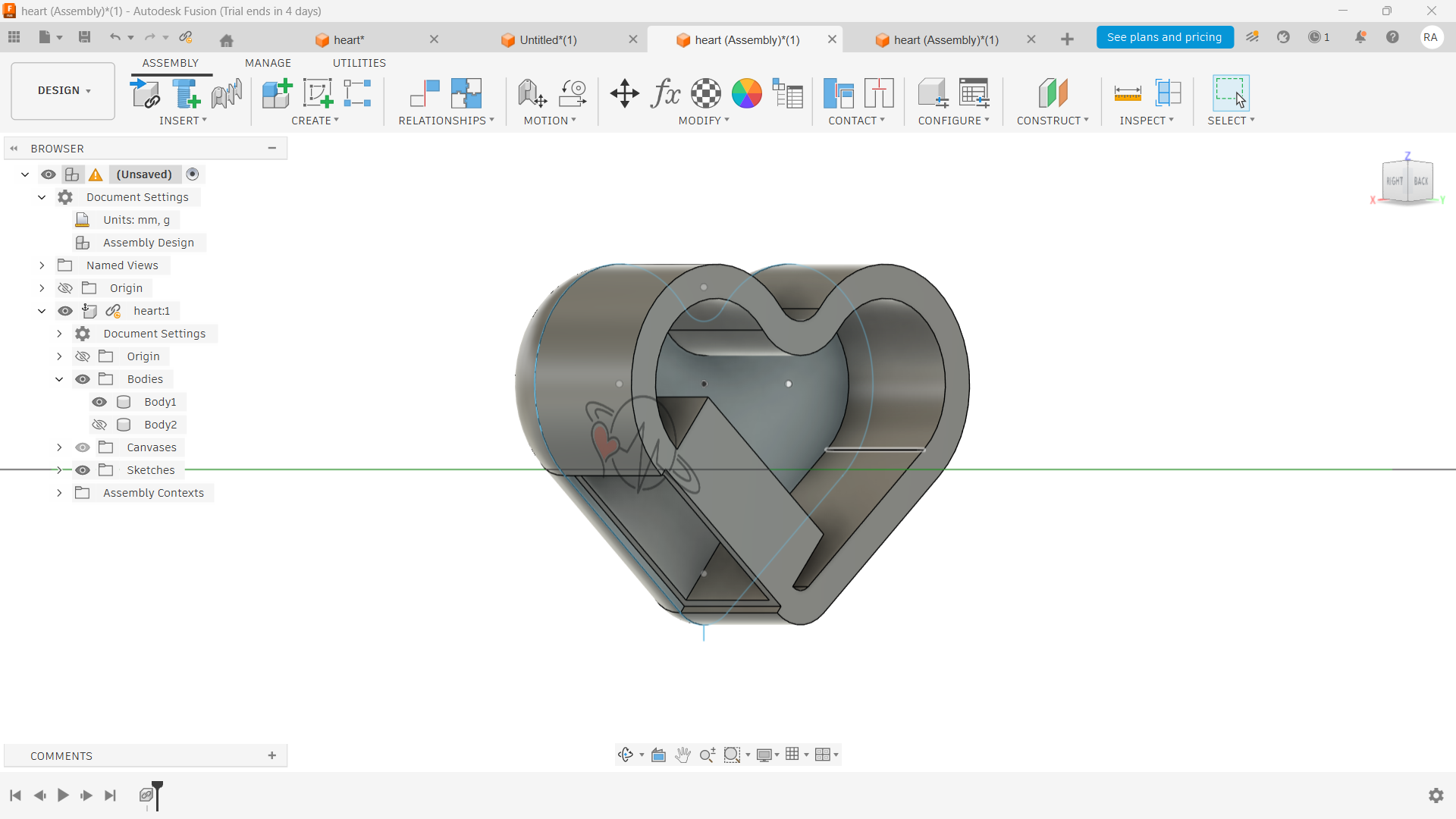
Task: Open the DESIGN workspace dropdown
Action: coord(64,91)
